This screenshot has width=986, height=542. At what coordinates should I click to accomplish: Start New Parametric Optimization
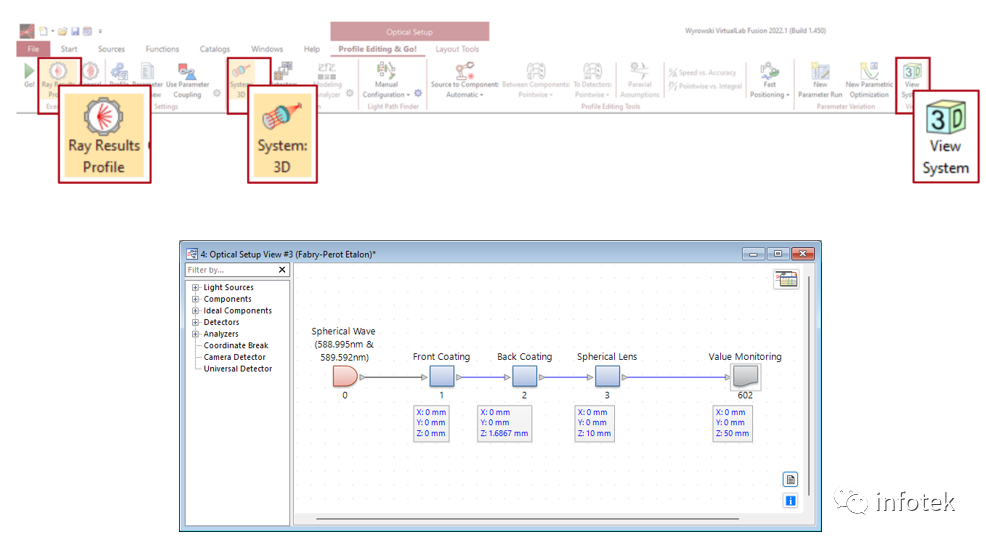[869, 80]
